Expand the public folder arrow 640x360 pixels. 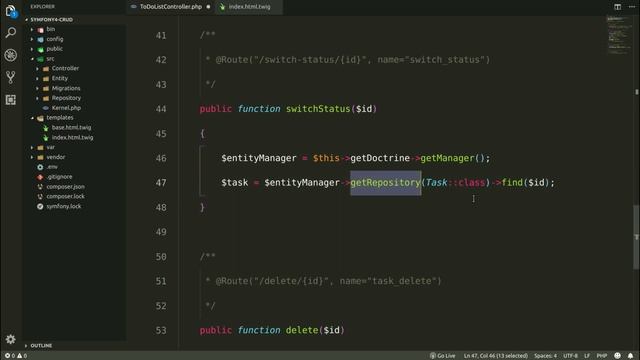tap(32, 49)
